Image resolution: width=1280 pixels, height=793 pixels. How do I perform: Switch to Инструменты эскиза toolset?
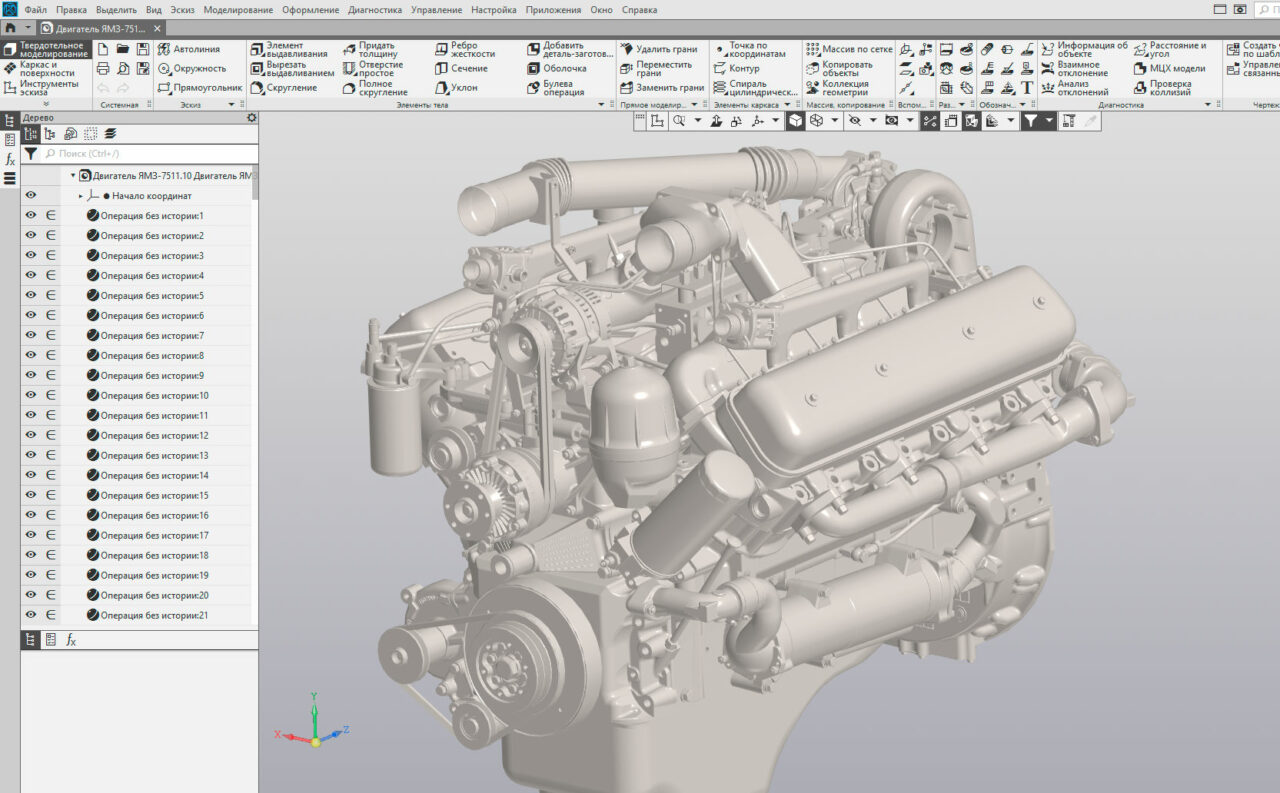tap(46, 88)
